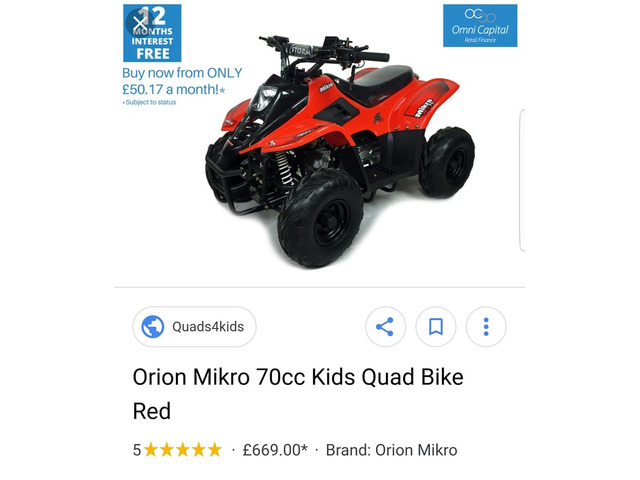
Task: Close the image viewer with the X icon
Action: (x=140, y=23)
